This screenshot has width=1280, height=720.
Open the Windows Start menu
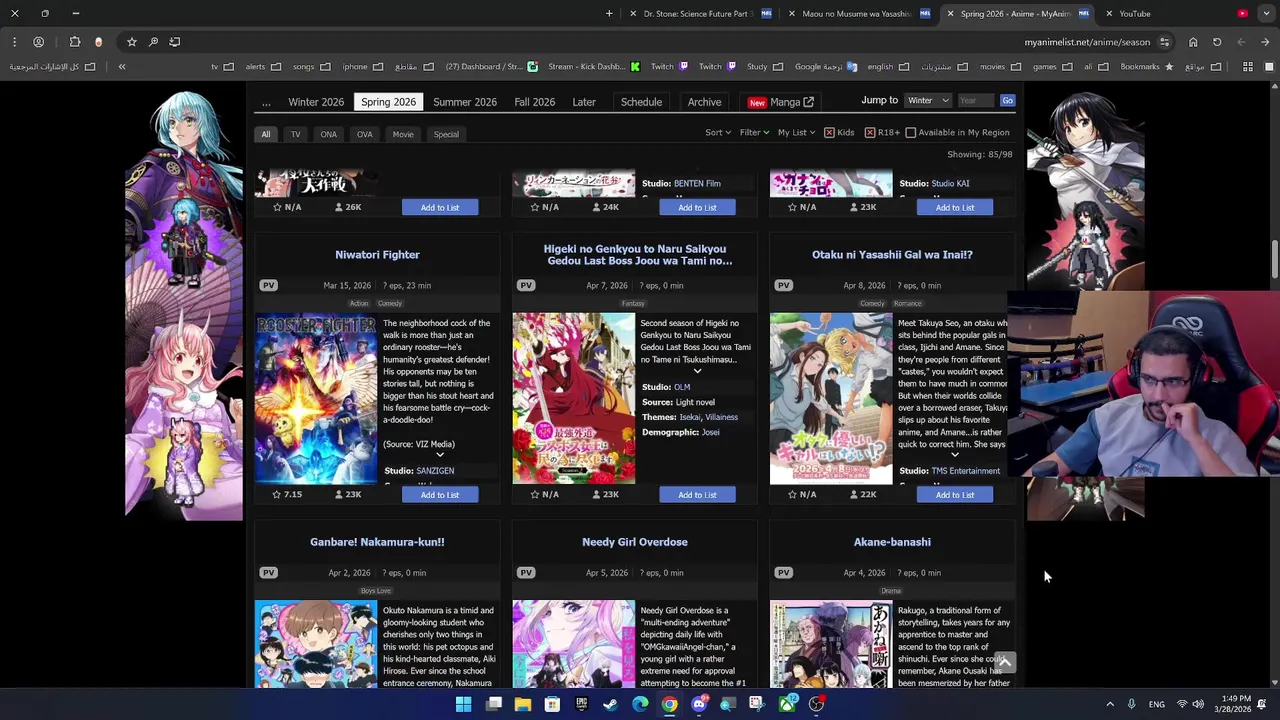coord(463,704)
